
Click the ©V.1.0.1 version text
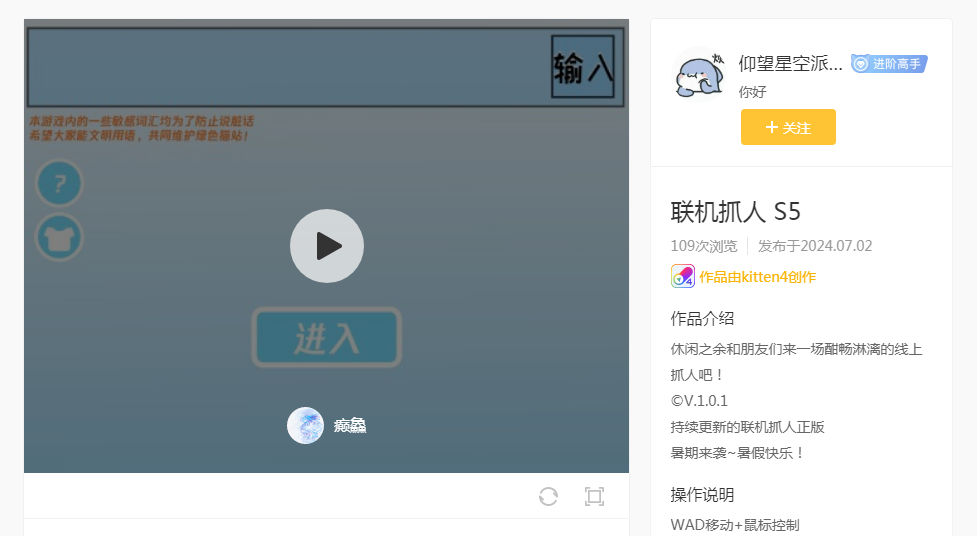699,401
